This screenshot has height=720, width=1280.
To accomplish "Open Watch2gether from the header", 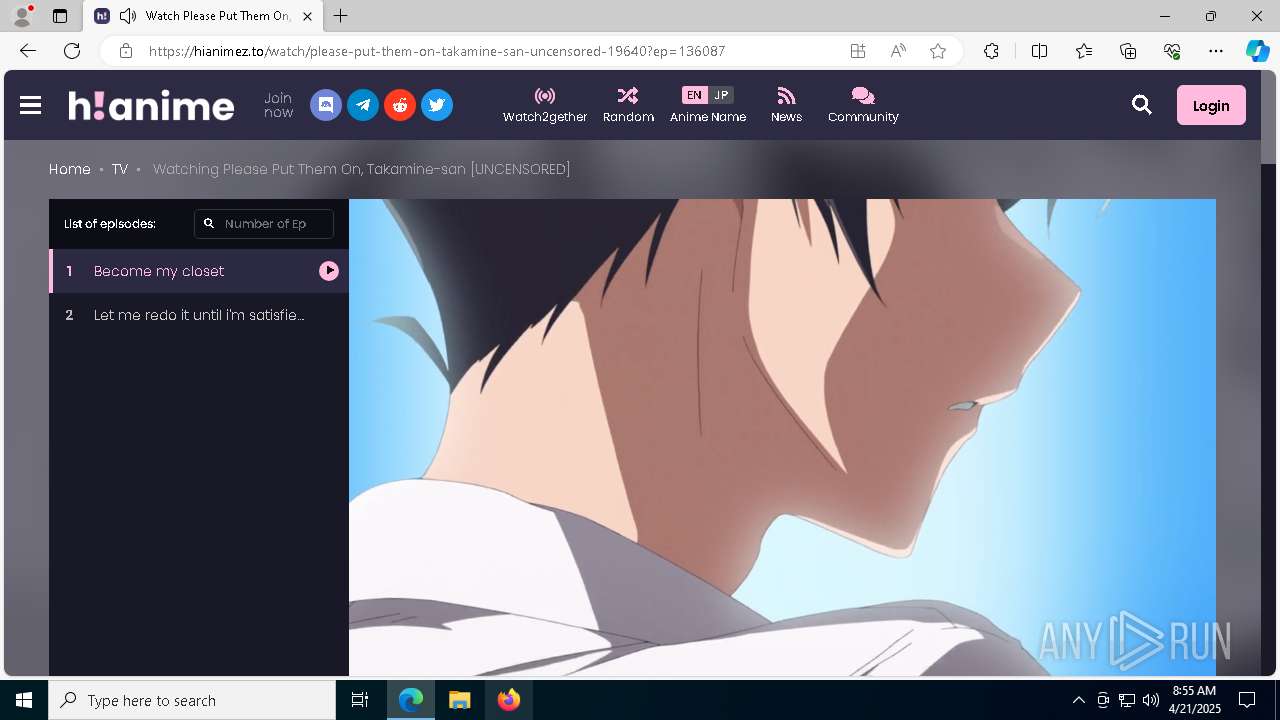I will [x=545, y=105].
